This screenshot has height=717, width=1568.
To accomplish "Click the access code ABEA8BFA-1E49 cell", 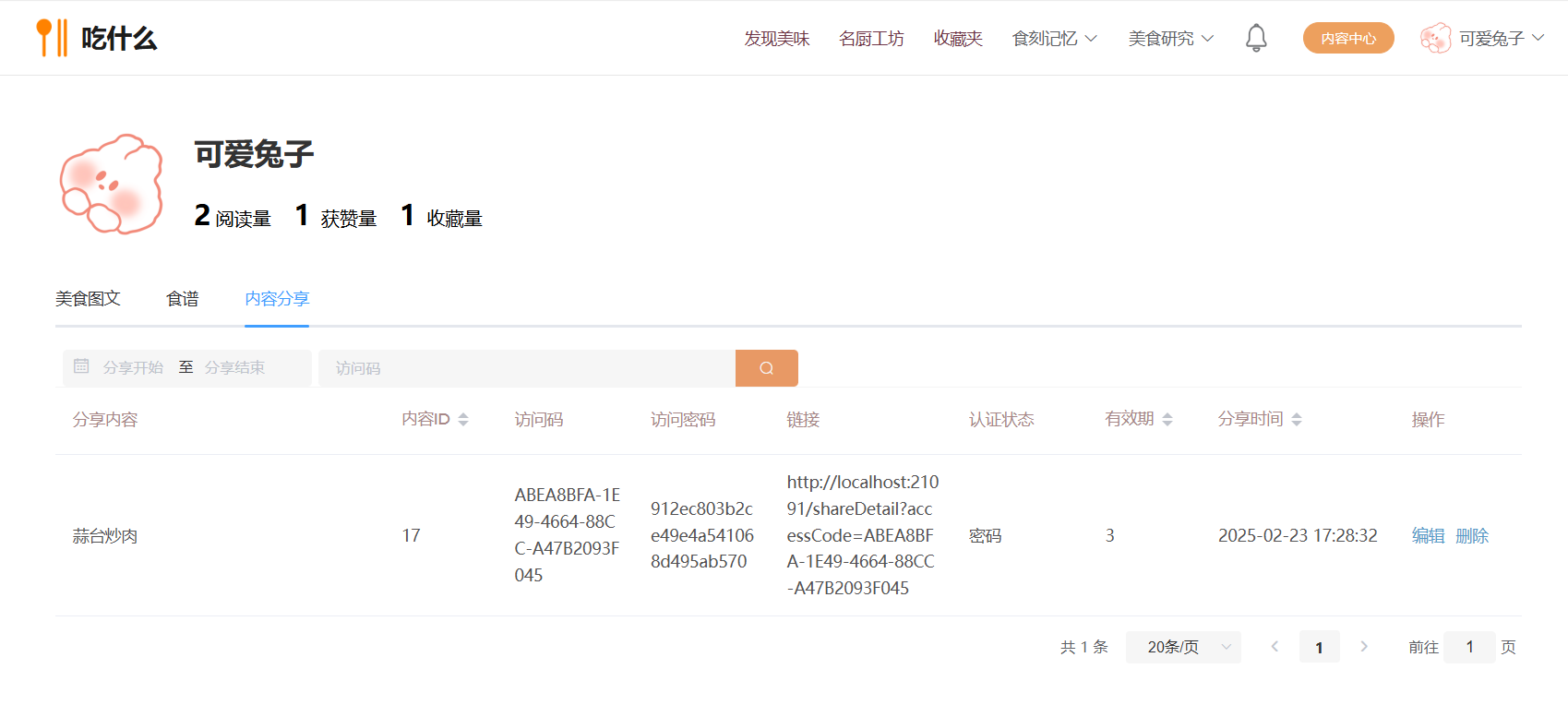I will (568, 535).
